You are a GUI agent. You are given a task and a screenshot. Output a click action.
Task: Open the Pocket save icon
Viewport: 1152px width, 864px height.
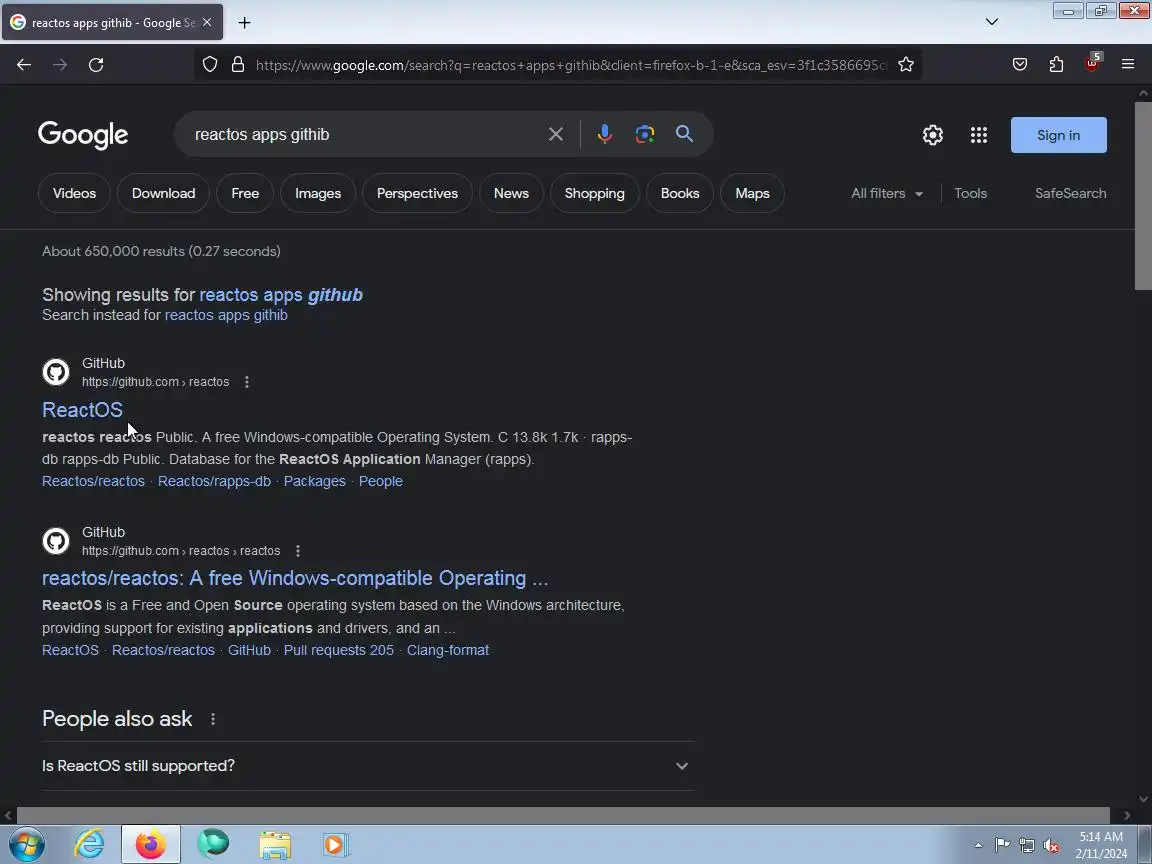tap(1020, 65)
